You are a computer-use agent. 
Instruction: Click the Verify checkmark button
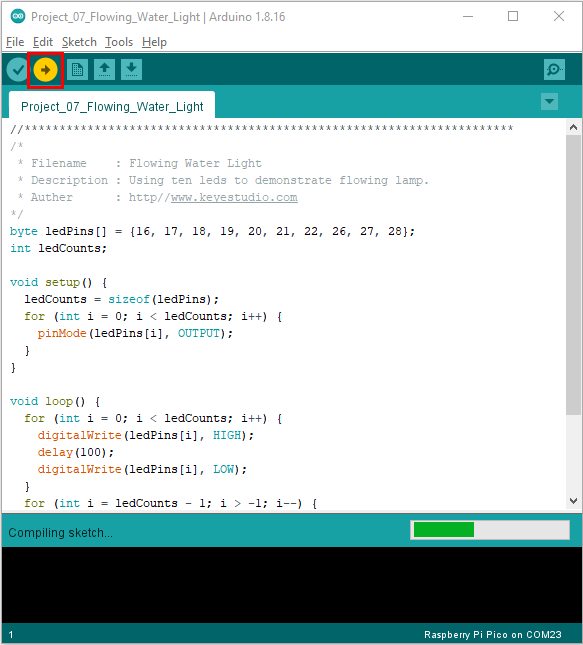tap(18, 70)
